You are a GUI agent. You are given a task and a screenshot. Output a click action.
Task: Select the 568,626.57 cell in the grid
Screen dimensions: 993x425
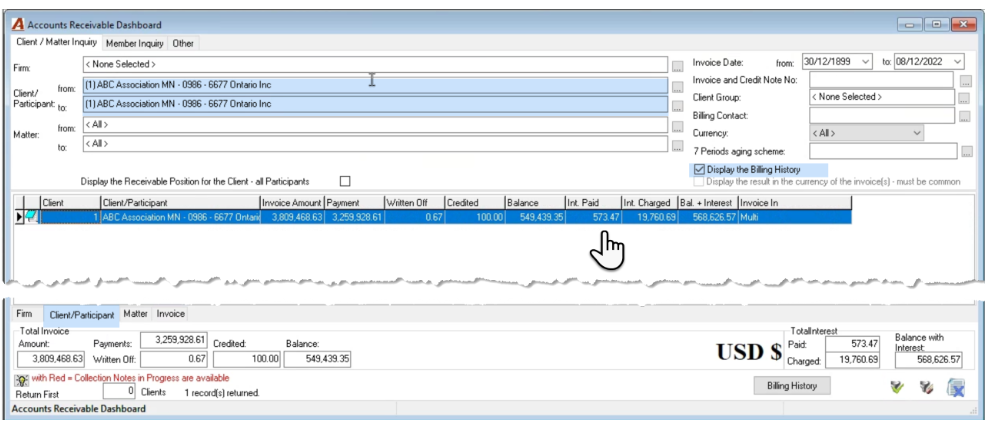(x=707, y=217)
